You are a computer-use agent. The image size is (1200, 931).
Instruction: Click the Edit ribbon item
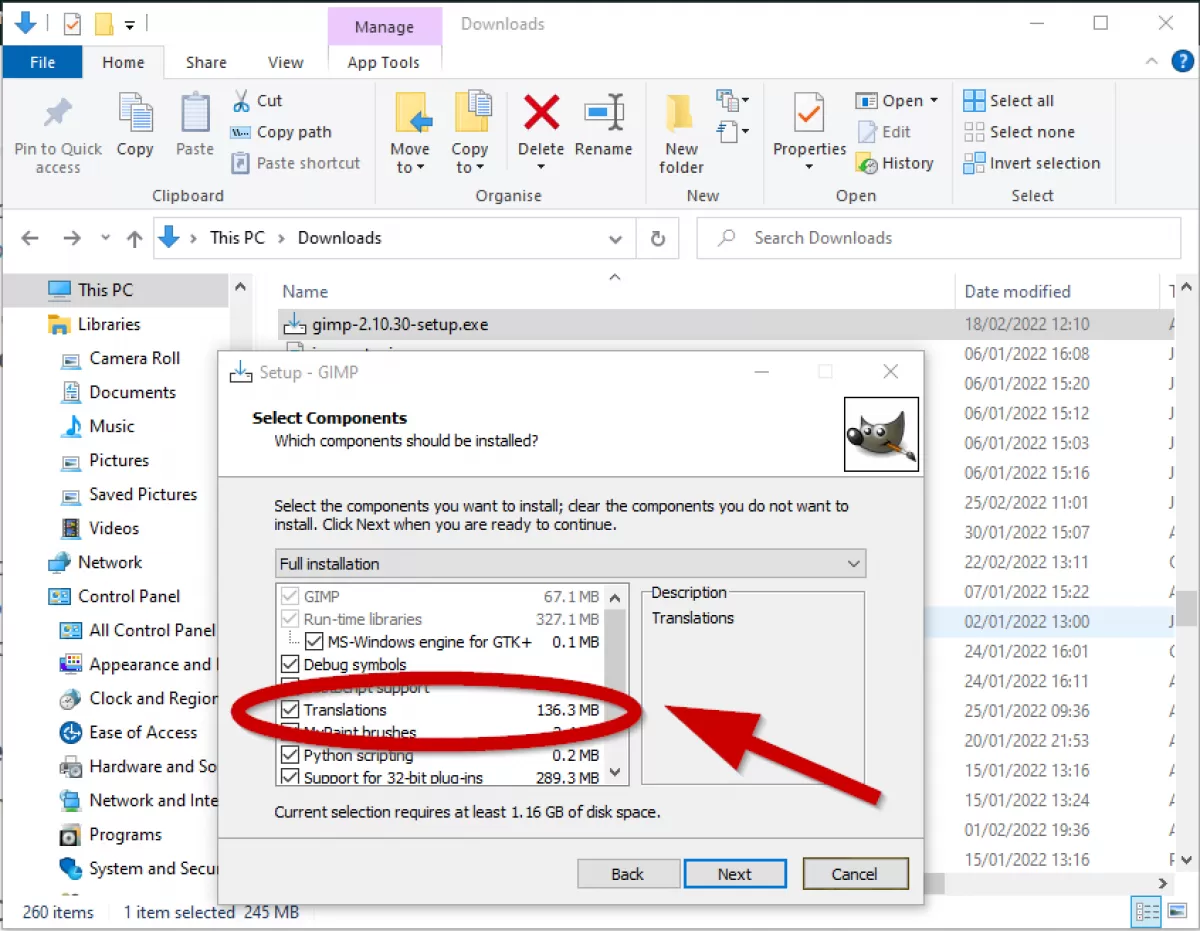pyautogui.click(x=885, y=132)
